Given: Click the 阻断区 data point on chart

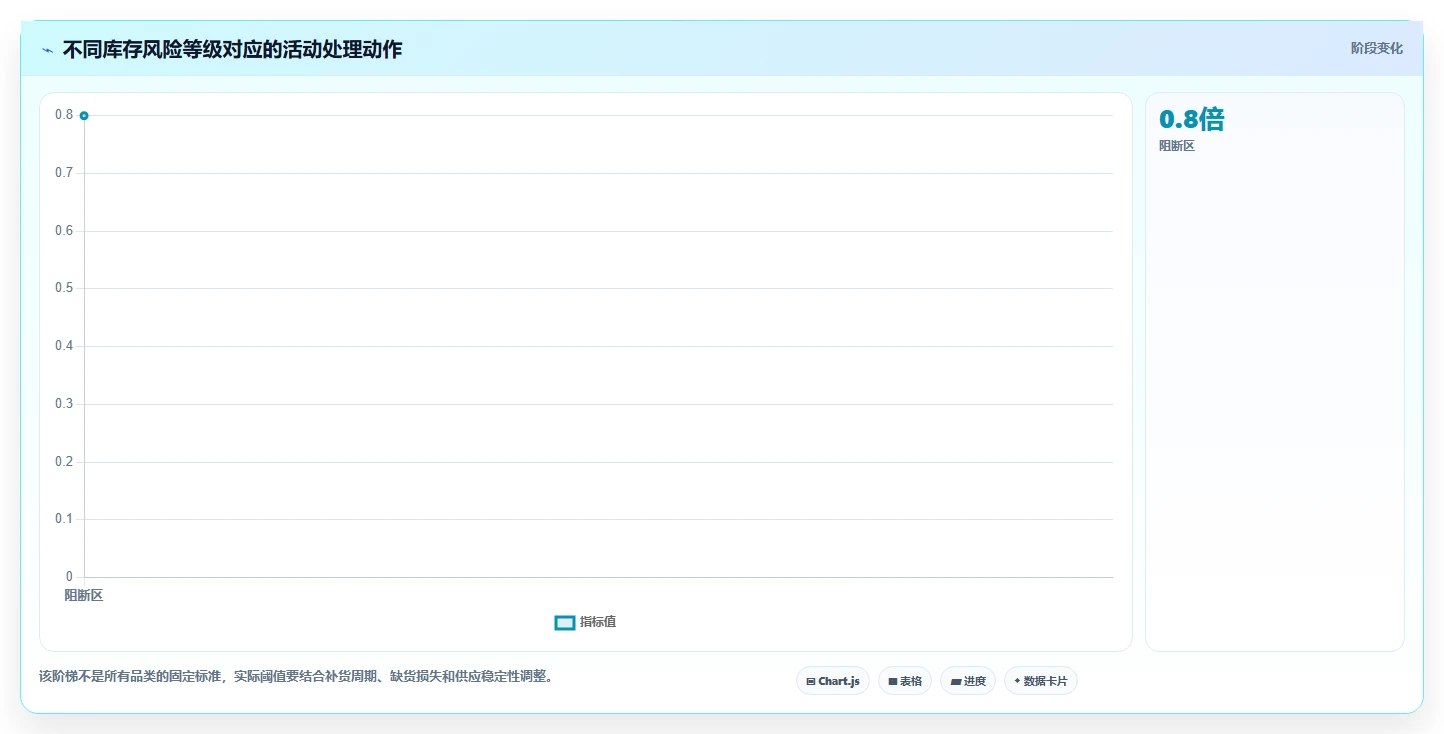Looking at the screenshot, I should pyautogui.click(x=84, y=116).
